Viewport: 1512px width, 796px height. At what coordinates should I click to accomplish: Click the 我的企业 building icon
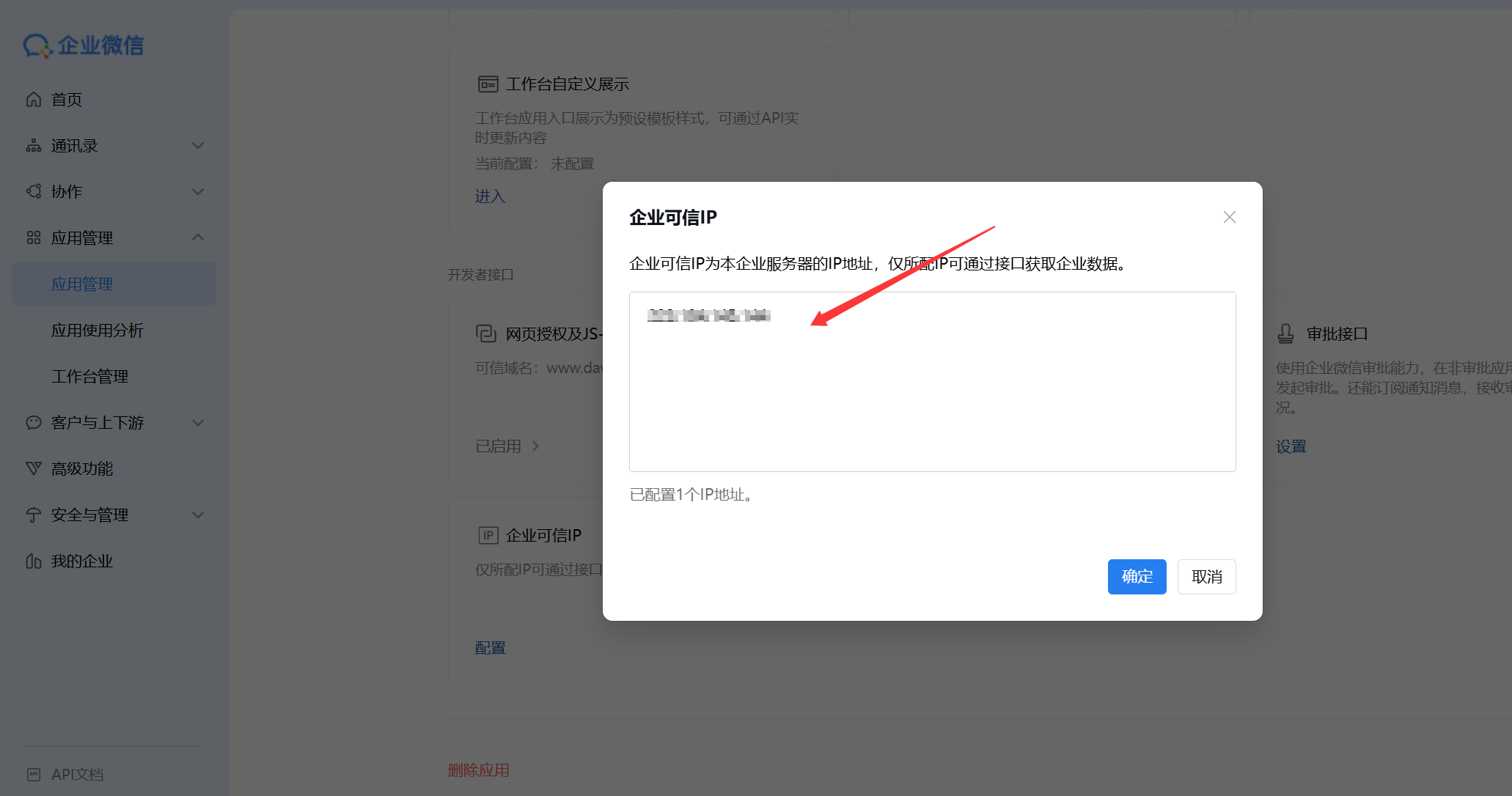34,561
